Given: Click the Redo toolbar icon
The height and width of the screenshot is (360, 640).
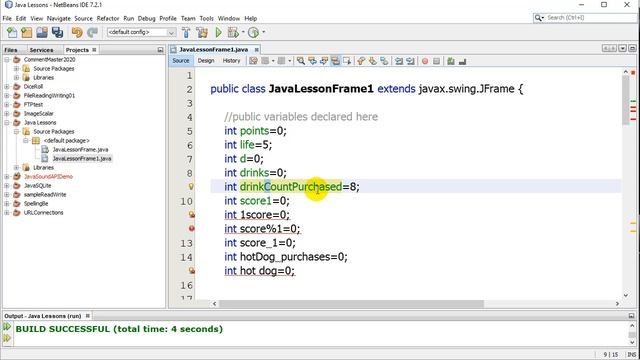Looking at the screenshot, I should coord(93,32).
